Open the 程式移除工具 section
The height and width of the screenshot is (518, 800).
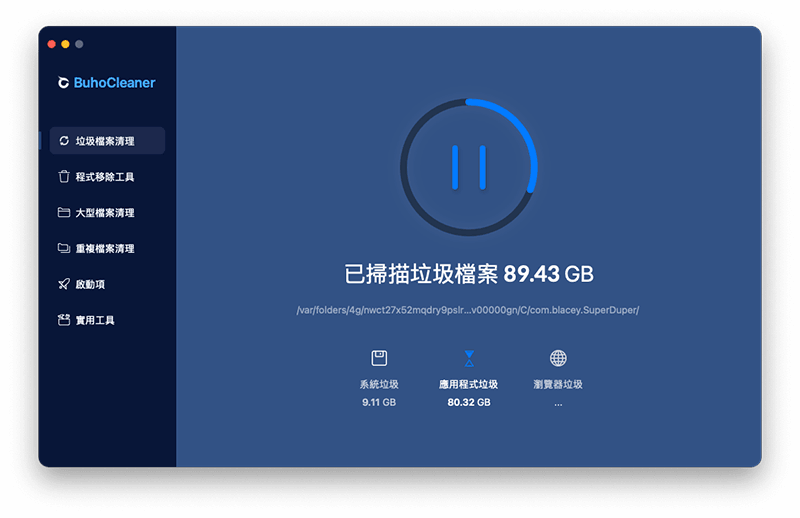(107, 177)
